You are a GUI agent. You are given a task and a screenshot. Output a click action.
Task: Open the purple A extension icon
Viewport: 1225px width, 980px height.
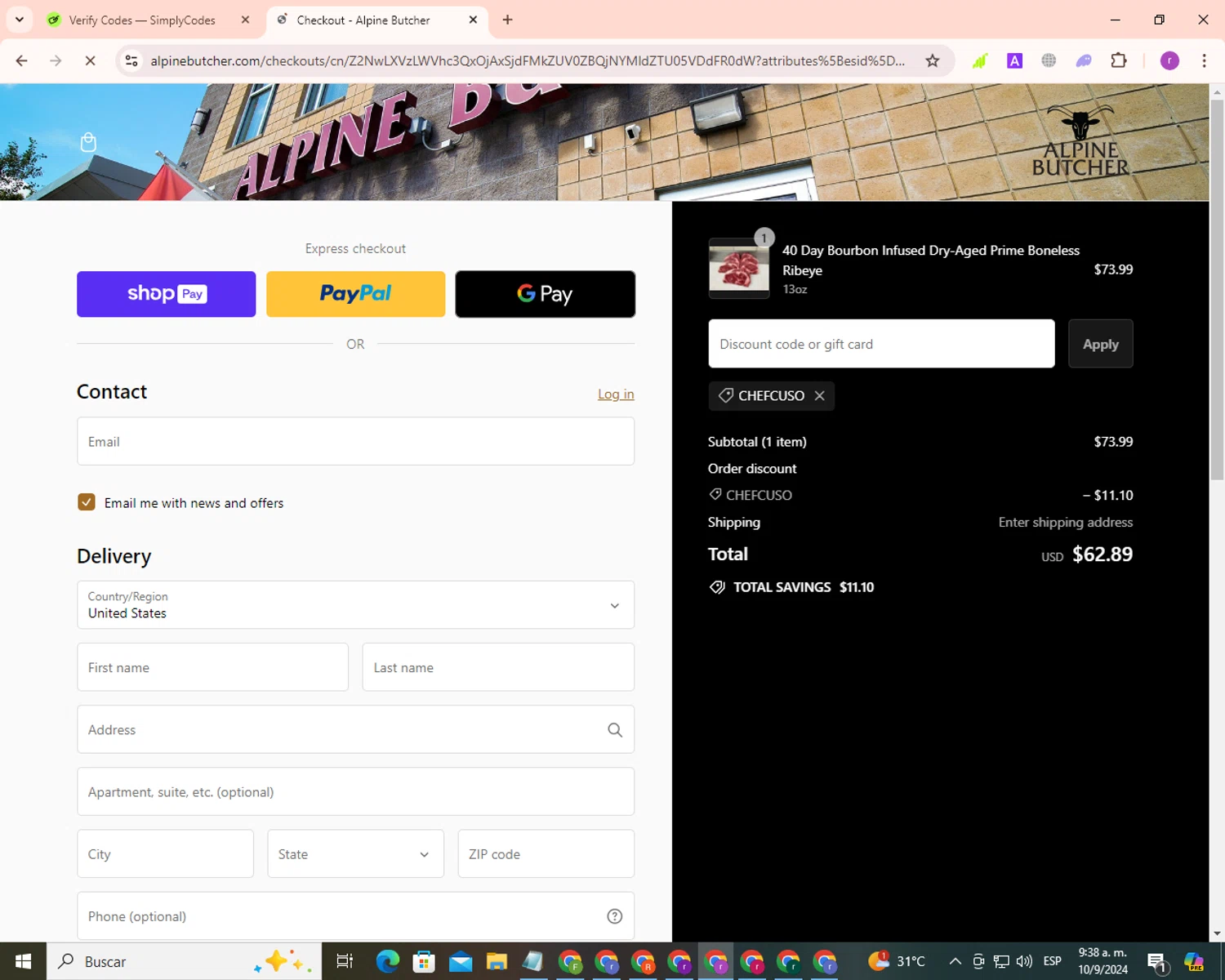pos(1014,60)
